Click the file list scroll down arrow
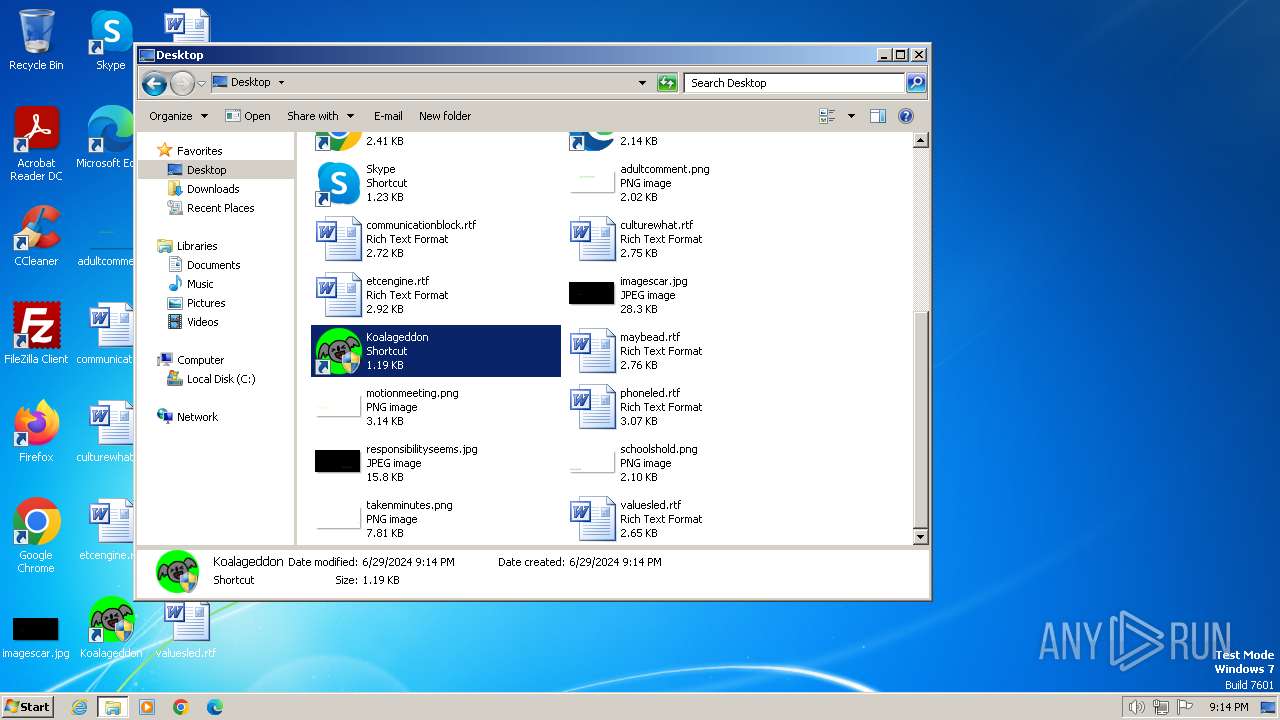 pyautogui.click(x=921, y=537)
